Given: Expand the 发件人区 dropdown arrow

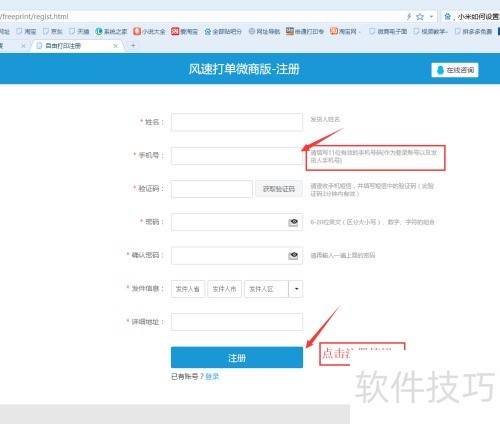Looking at the screenshot, I should (296, 289).
